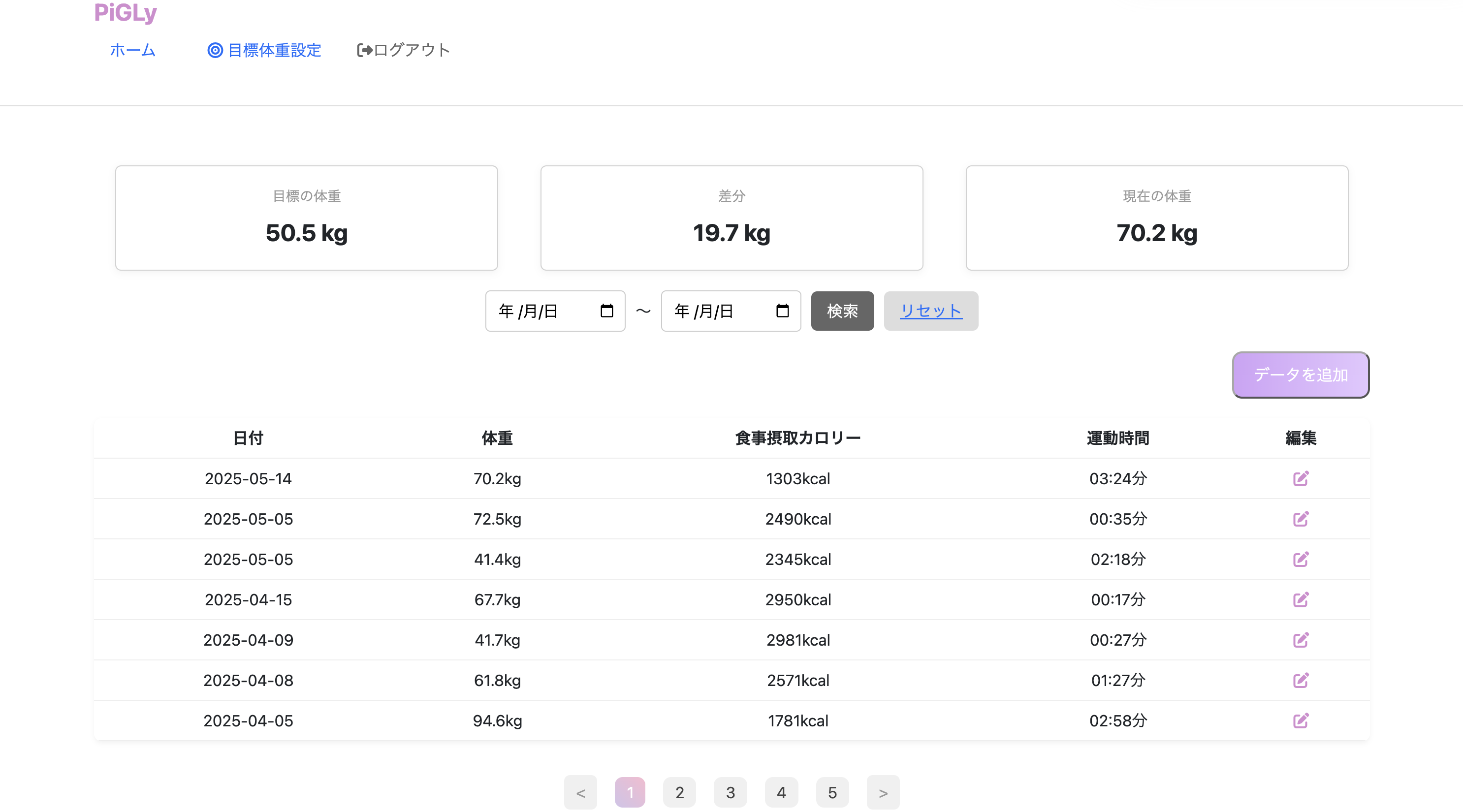Click the 運動時間 column header

tap(1118, 438)
